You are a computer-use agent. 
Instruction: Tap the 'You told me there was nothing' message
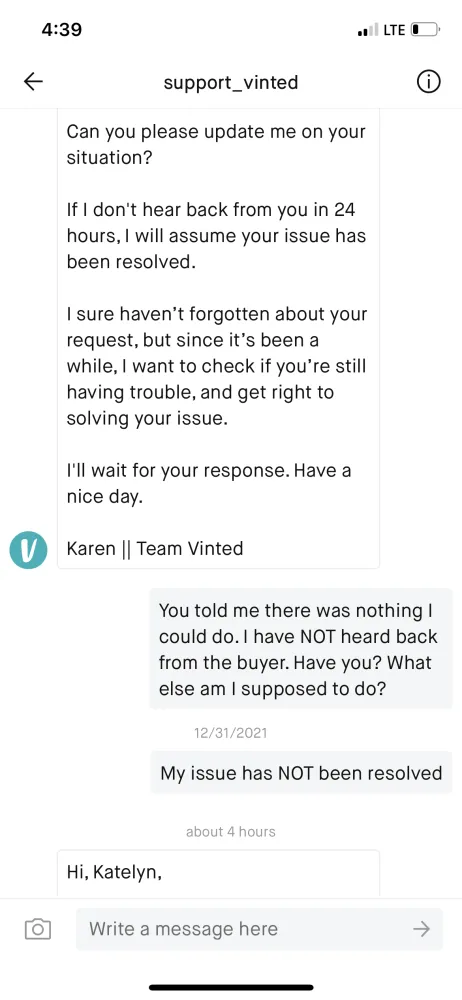point(301,649)
